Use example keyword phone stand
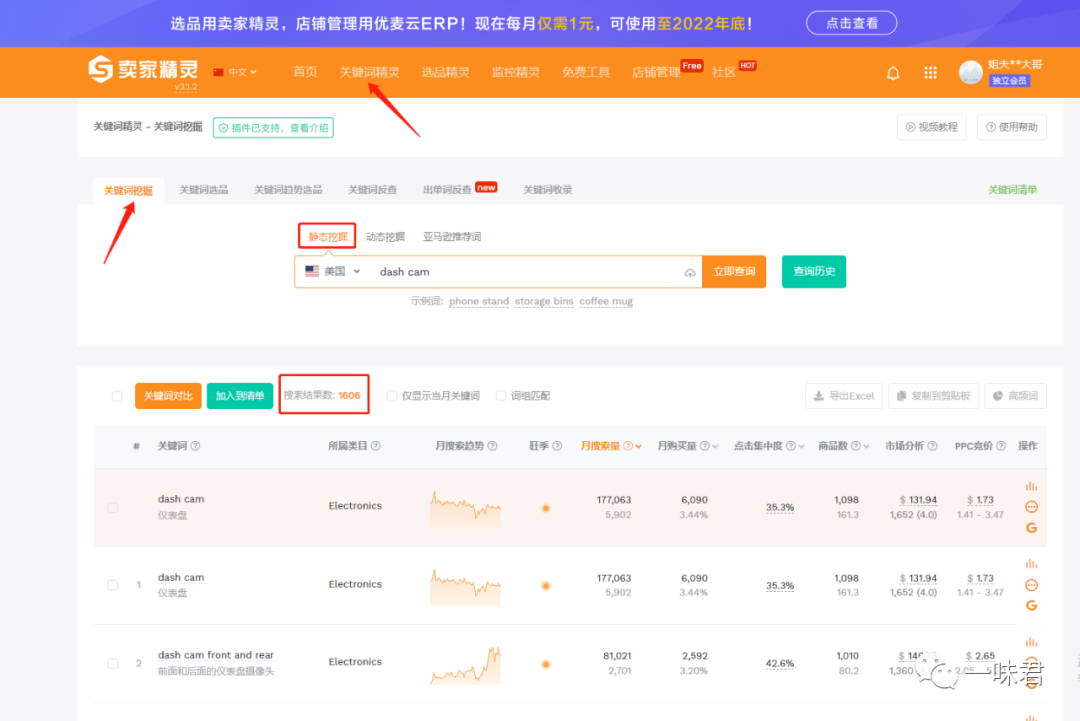Viewport: 1080px width, 721px height. pyautogui.click(x=479, y=302)
